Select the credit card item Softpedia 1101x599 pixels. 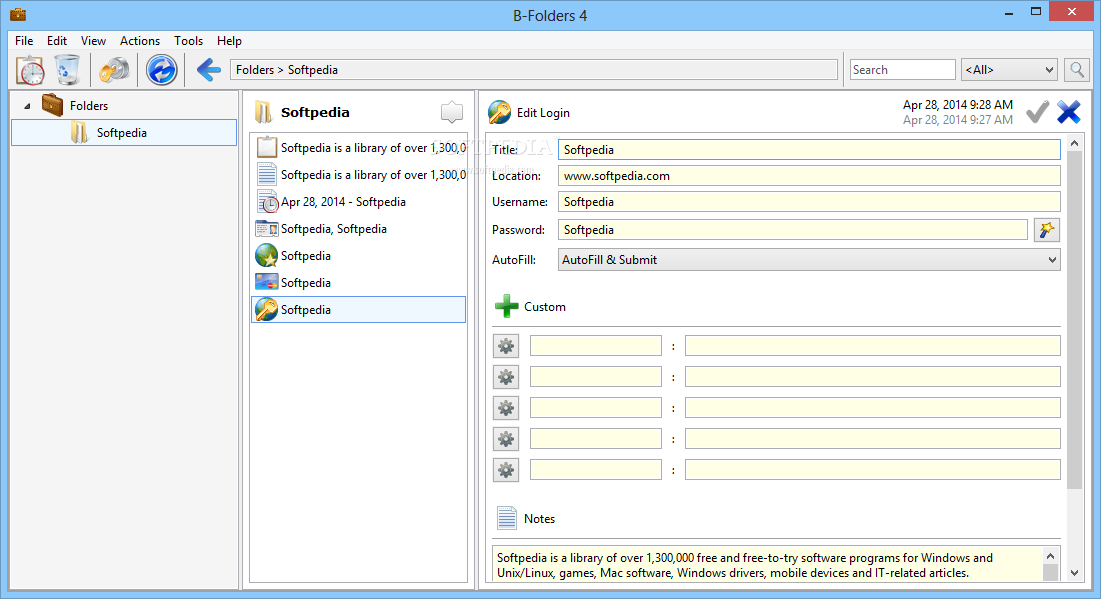click(358, 282)
